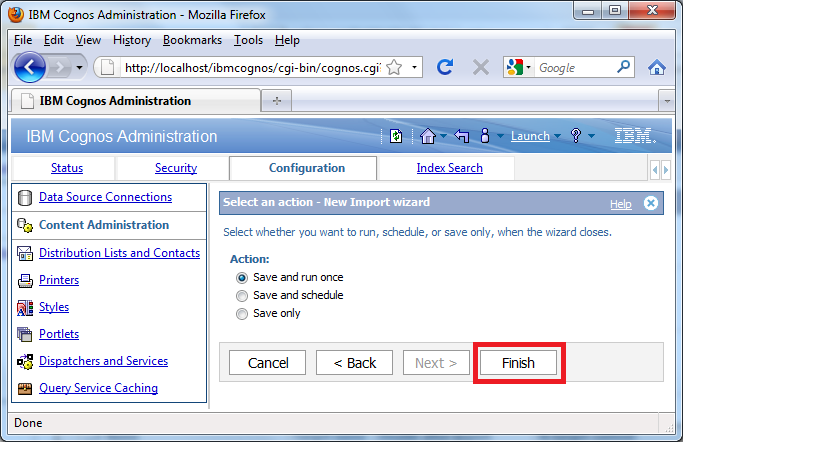Screen dimensions: 819x460
Task: Click the Cognos home icon
Action: 428,136
